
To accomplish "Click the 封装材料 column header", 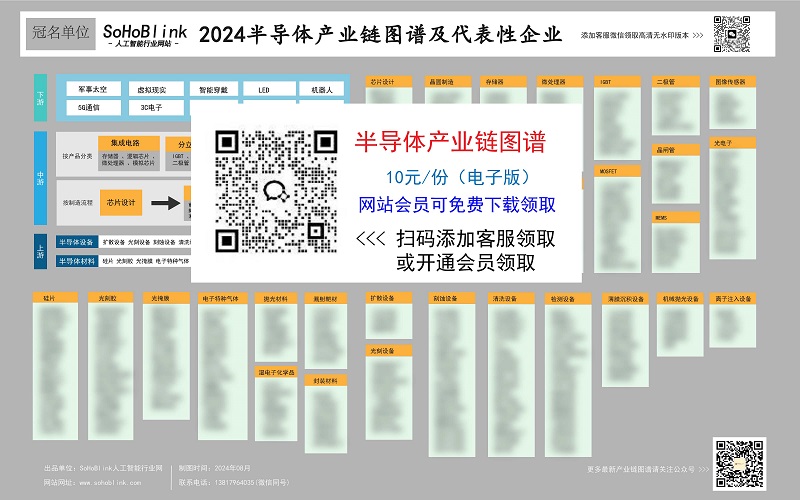I will tap(326, 380).
